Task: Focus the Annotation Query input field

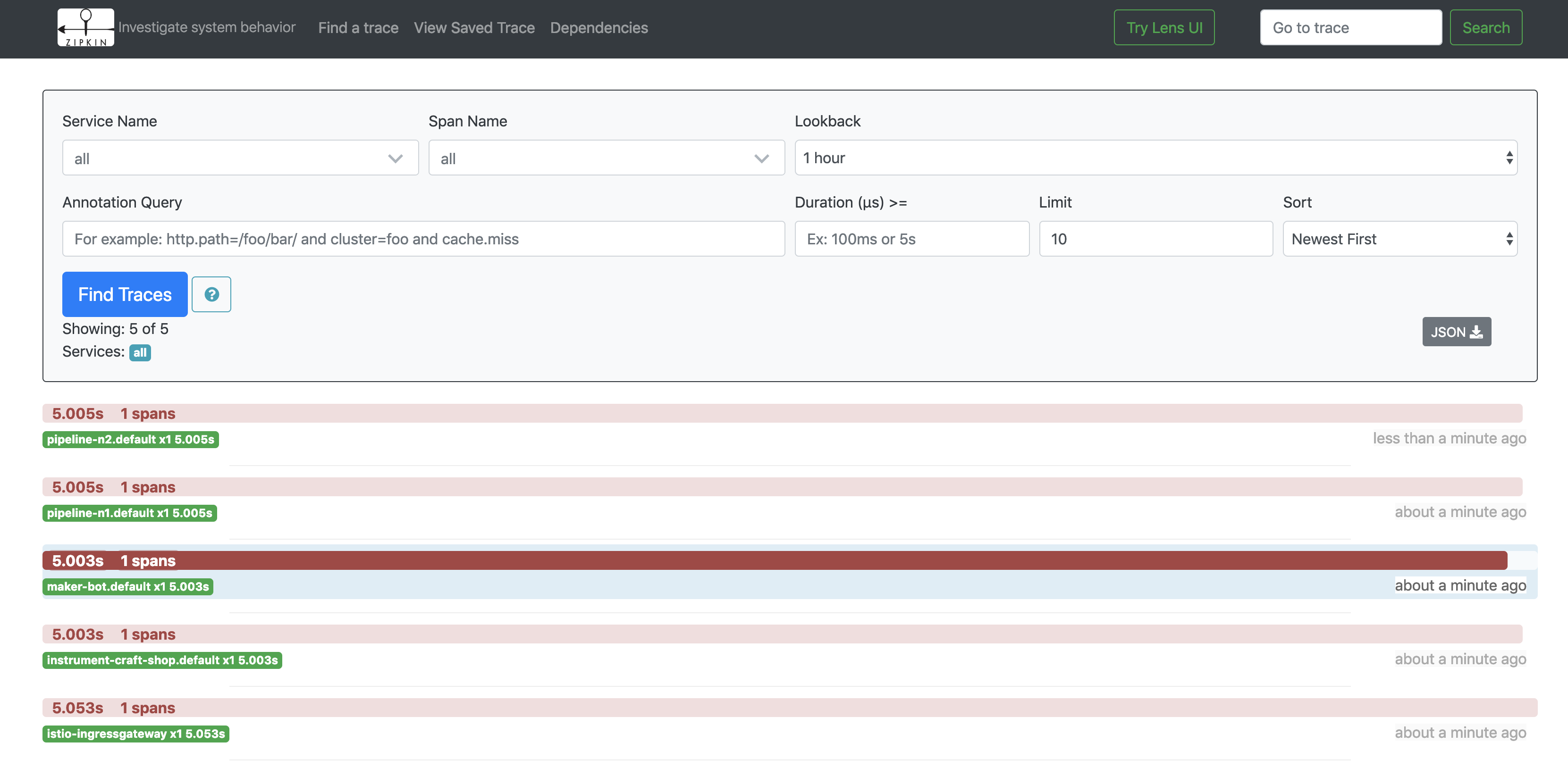Action: coord(423,239)
